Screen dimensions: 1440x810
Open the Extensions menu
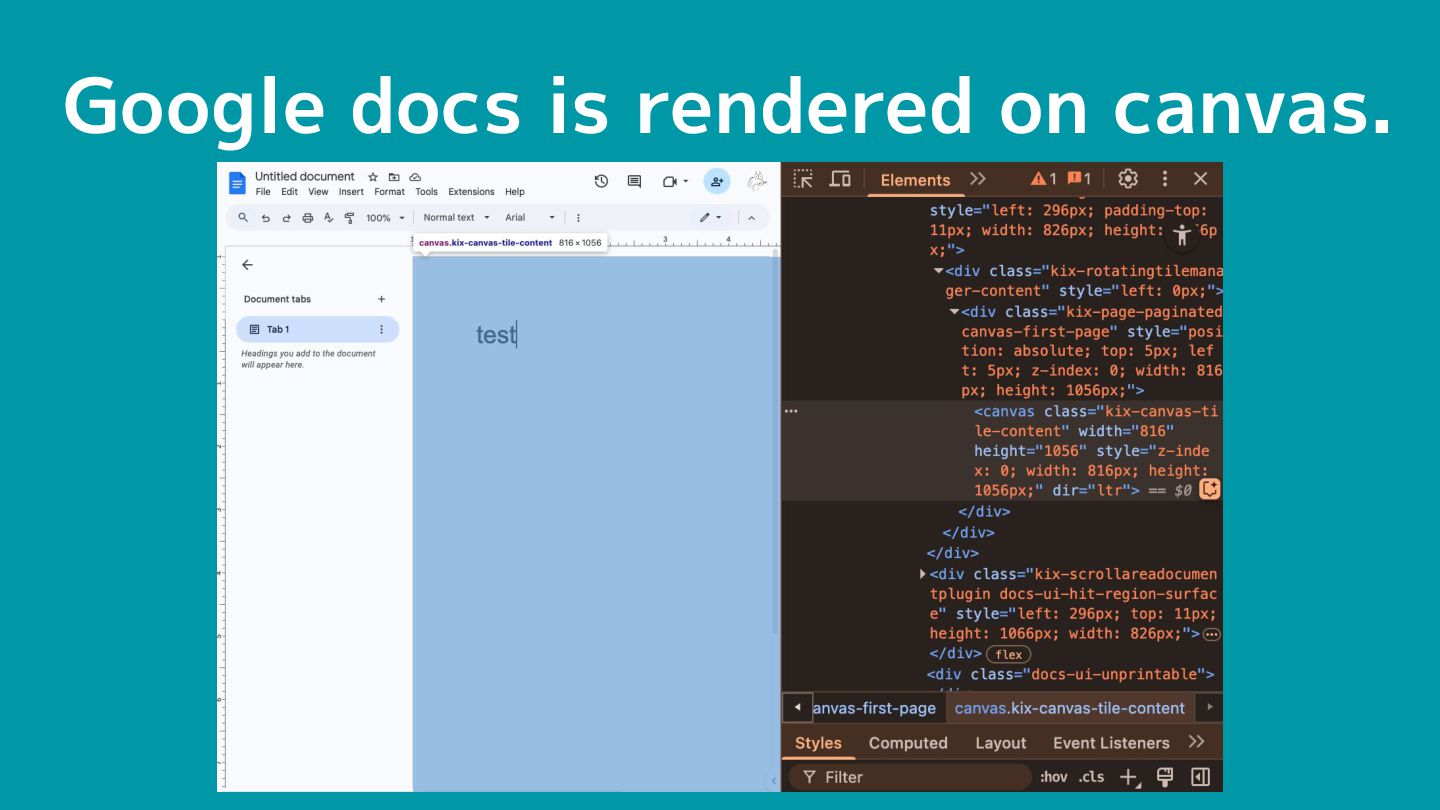471,192
